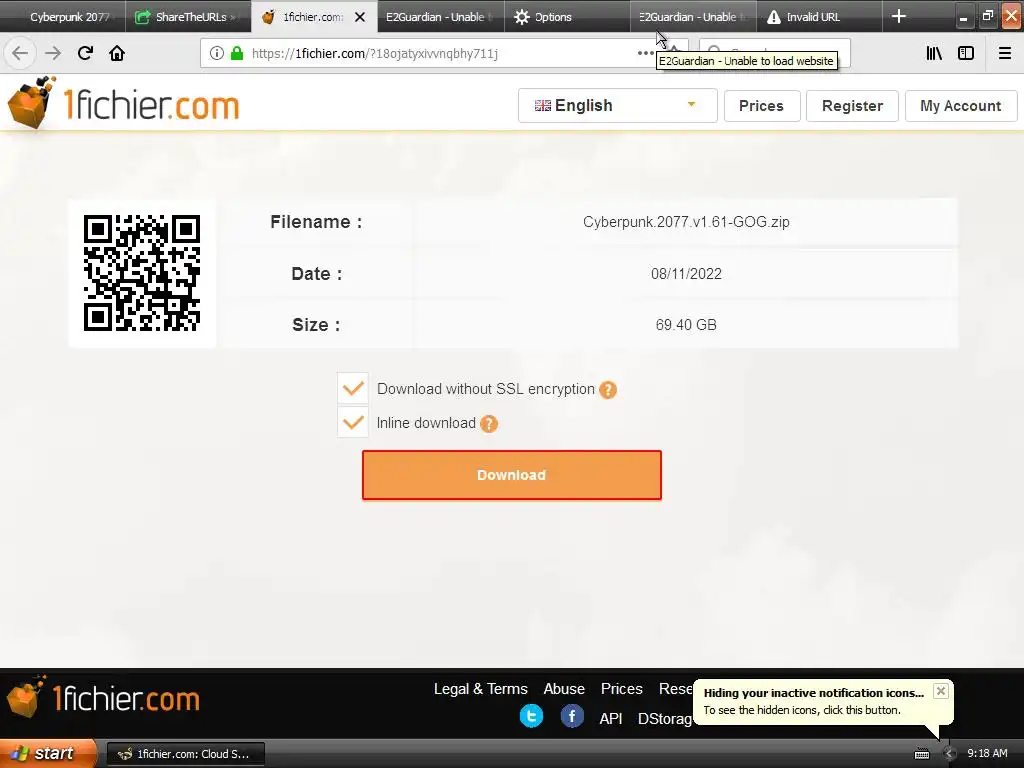
Task: Click the keyboard icon in system tray
Action: coord(921,754)
